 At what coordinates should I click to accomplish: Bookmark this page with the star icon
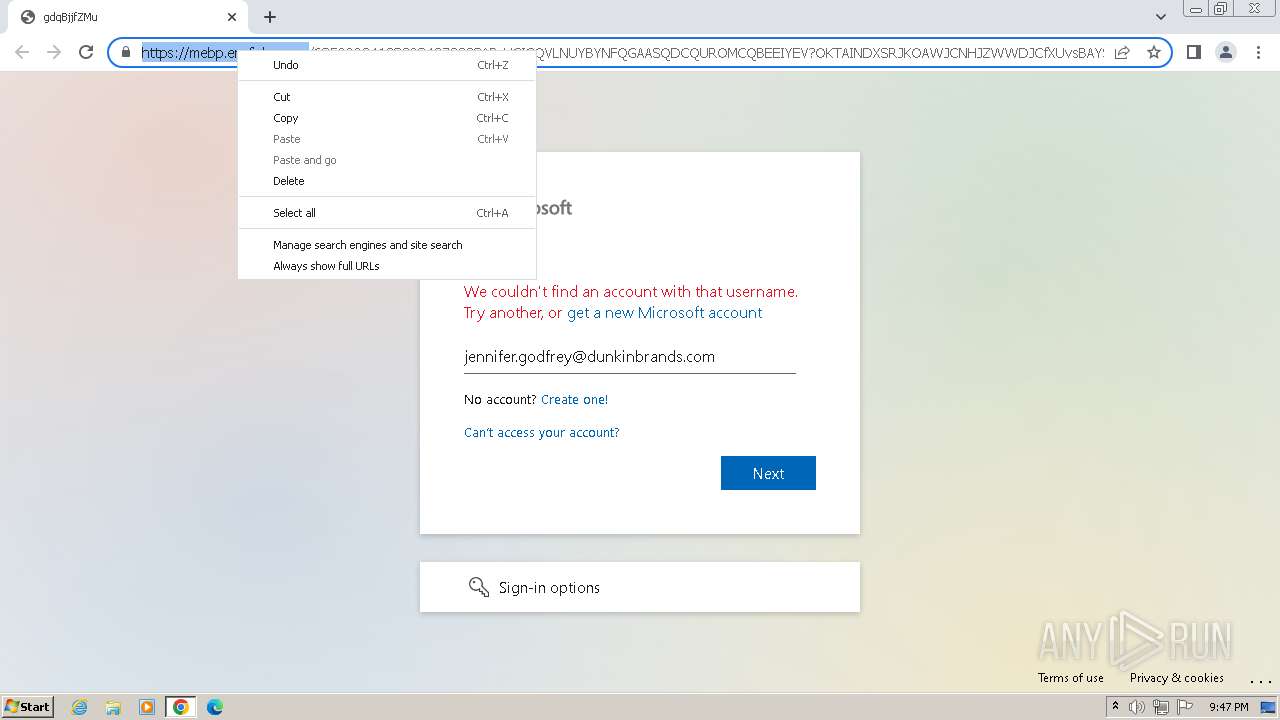click(1154, 52)
